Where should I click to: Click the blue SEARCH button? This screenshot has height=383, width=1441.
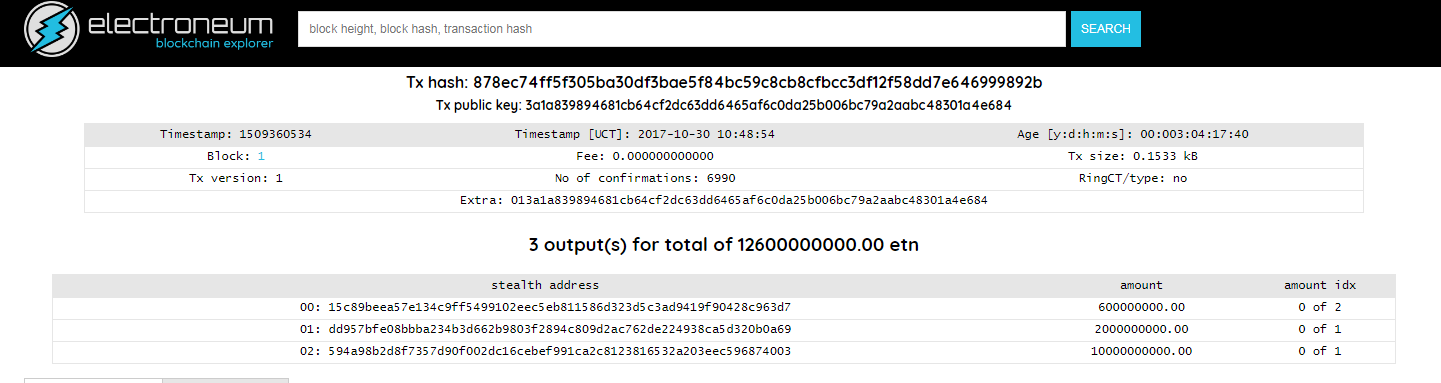point(1105,29)
